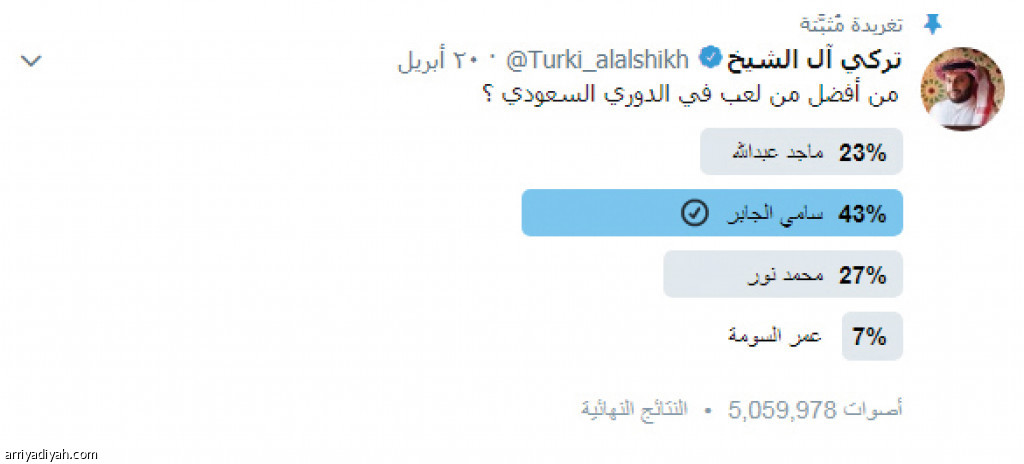Viewport: 1024px width, 464px height.
Task: Open Turki Al-Sheikh's profile avatar
Action: [x=962, y=89]
